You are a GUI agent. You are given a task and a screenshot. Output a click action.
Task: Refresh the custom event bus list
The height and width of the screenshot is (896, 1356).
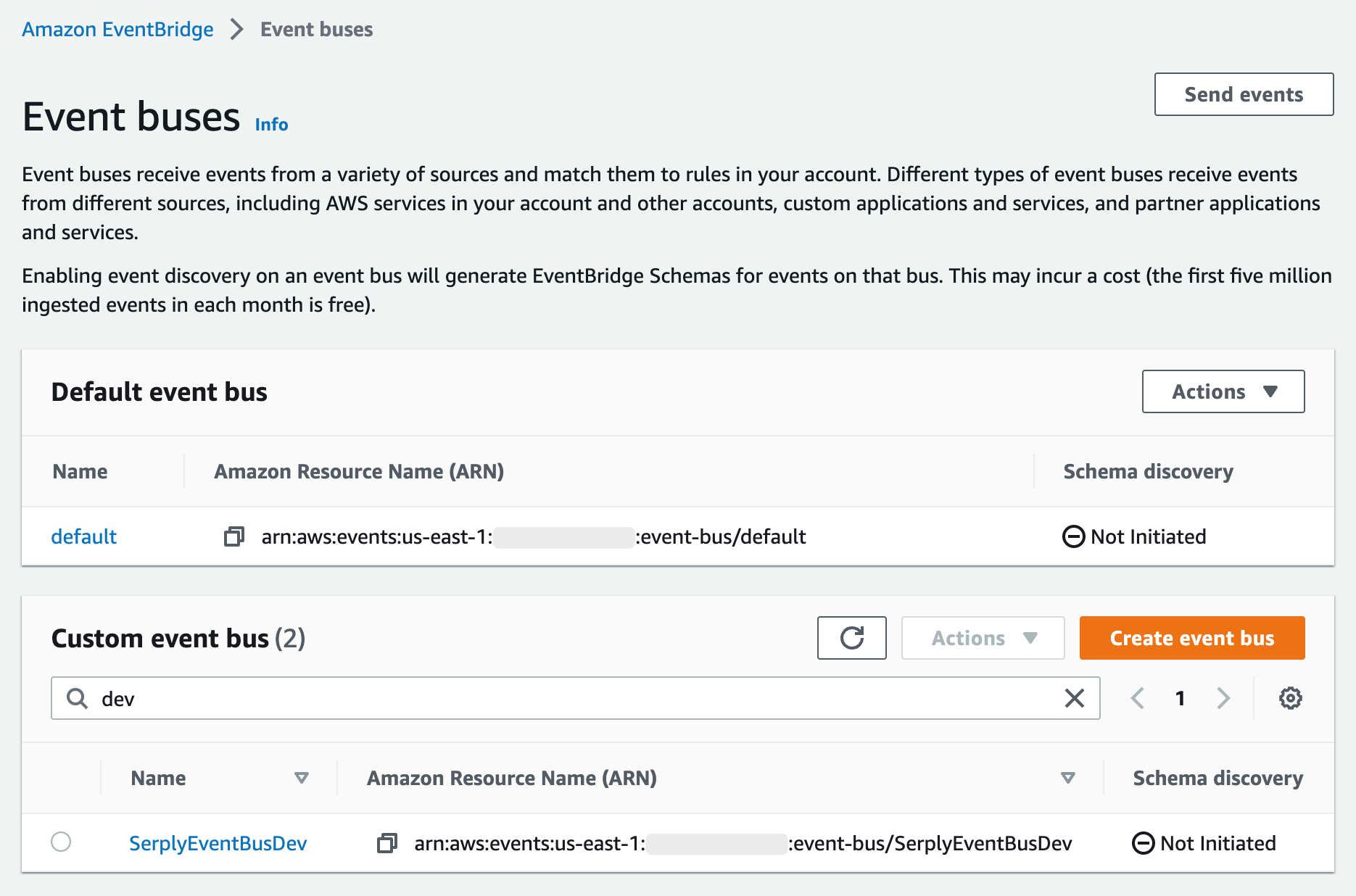click(x=851, y=638)
